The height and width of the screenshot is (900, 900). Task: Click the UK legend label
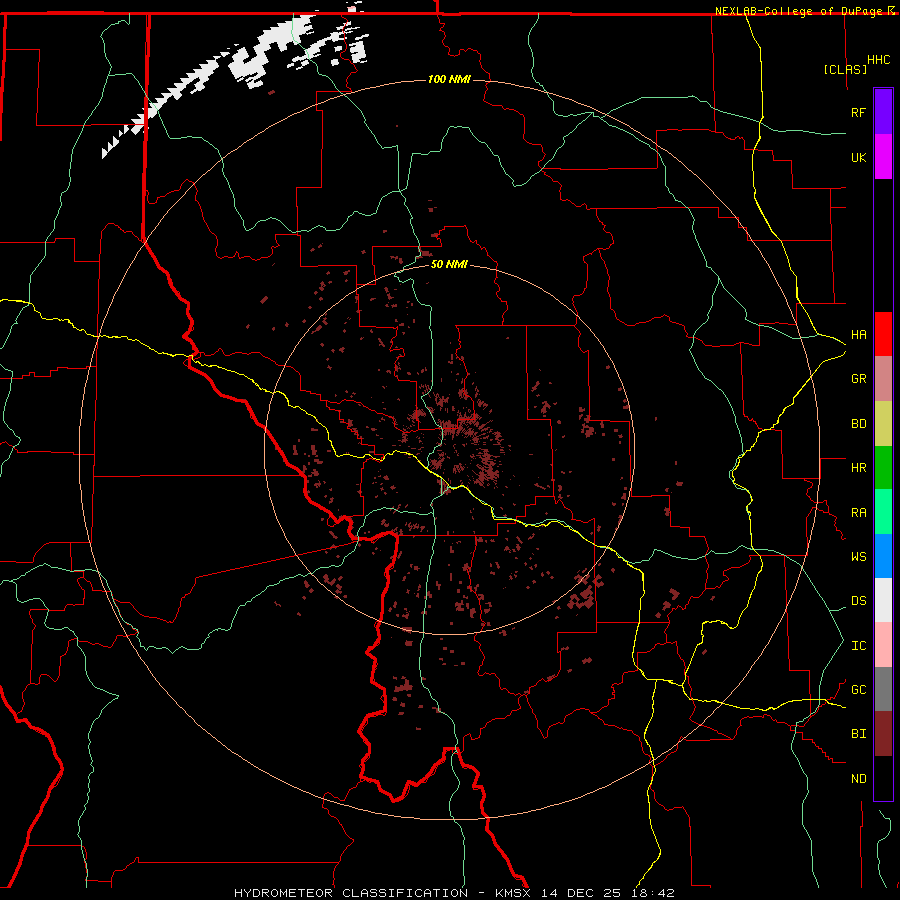(x=858, y=157)
